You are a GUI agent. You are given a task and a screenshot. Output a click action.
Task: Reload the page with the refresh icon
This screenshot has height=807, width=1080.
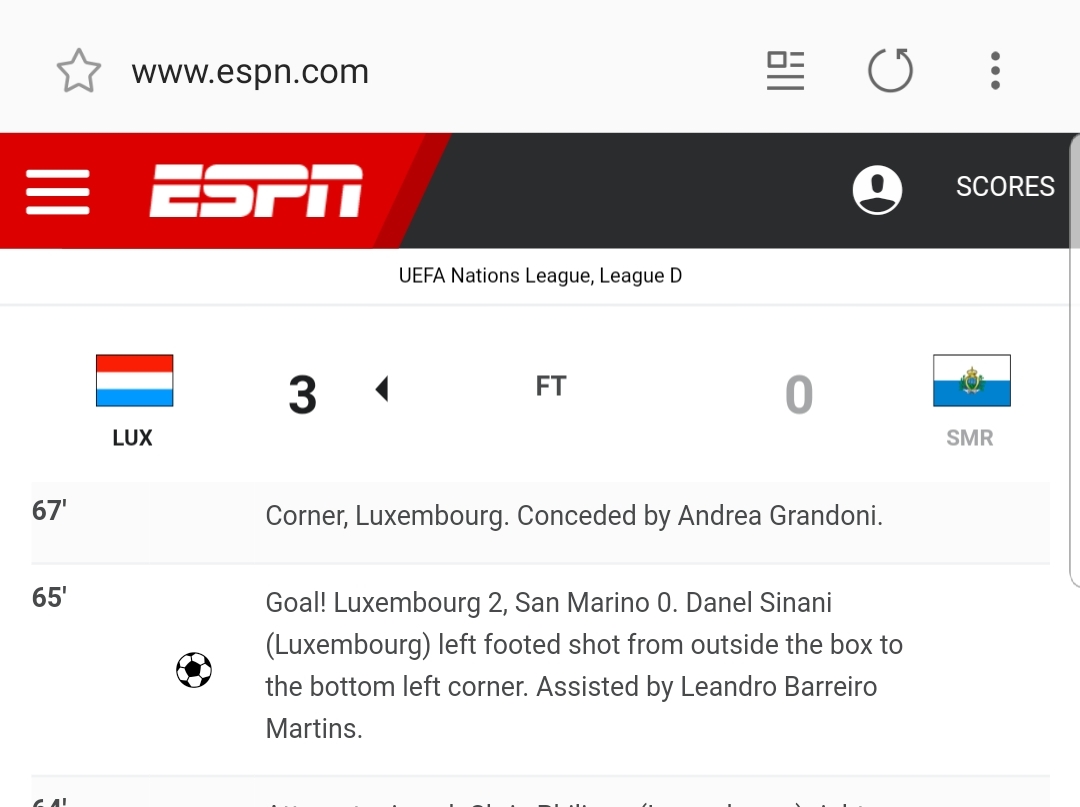point(890,70)
